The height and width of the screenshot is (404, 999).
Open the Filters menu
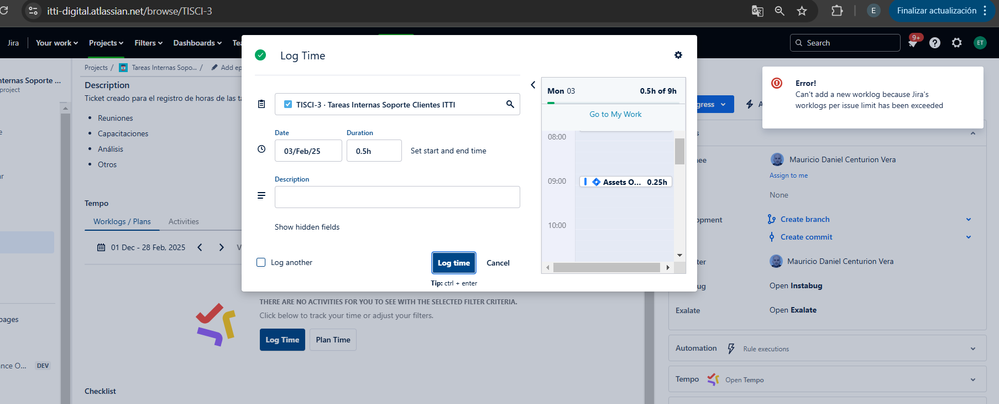pyautogui.click(x=148, y=43)
